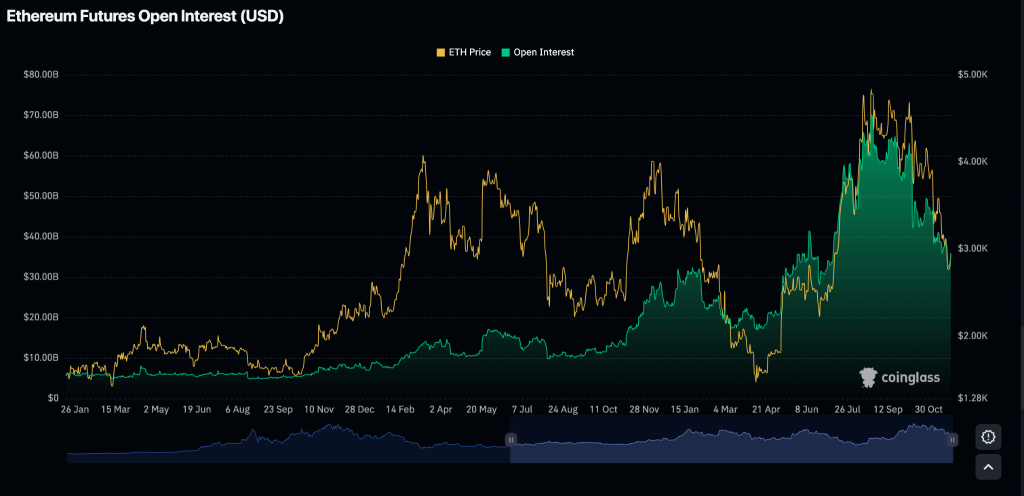Image resolution: width=1024 pixels, height=496 pixels.
Task: Click the left handle of the range slider
Action: pyautogui.click(x=510, y=439)
